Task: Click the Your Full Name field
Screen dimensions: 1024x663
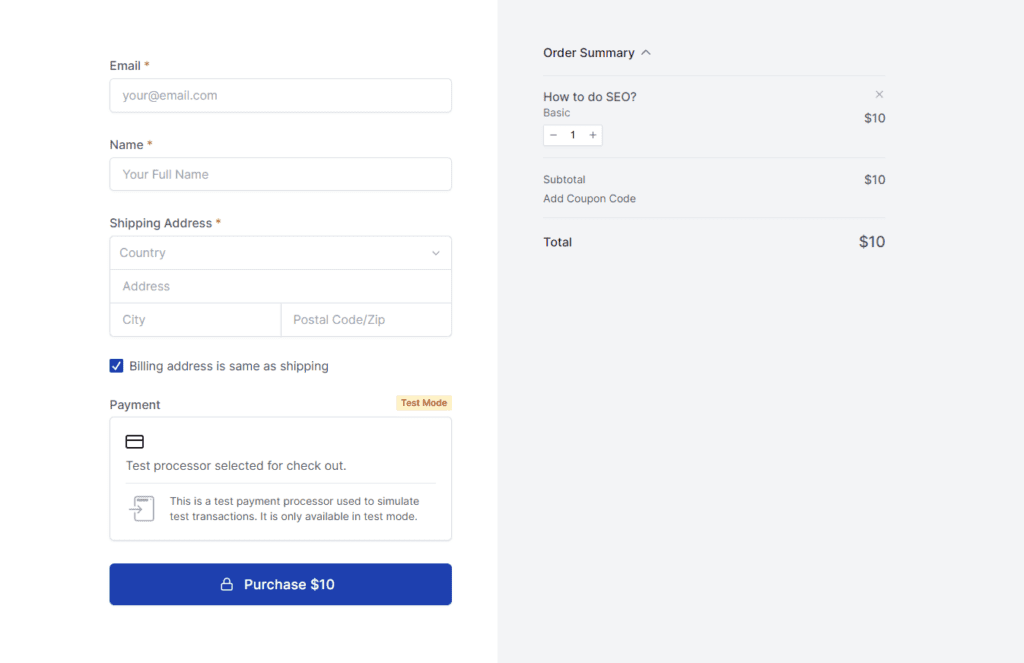Action: [x=280, y=174]
